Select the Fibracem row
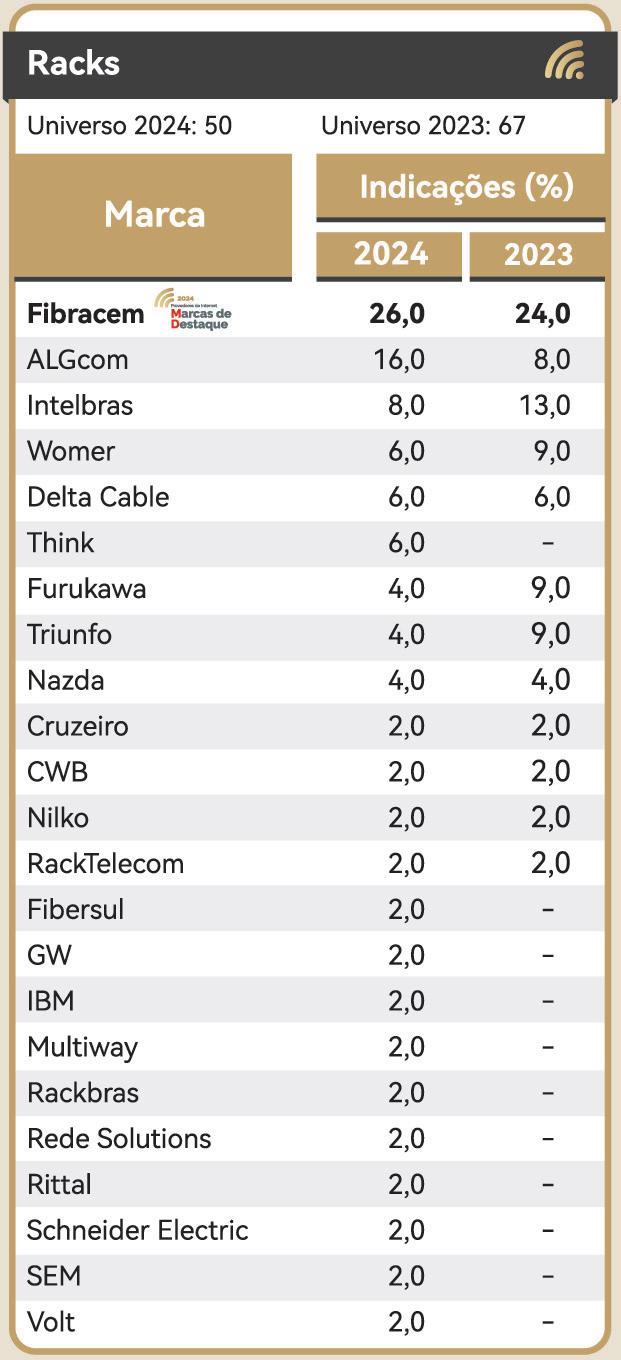Image resolution: width=621 pixels, height=1360 pixels. click(310, 313)
